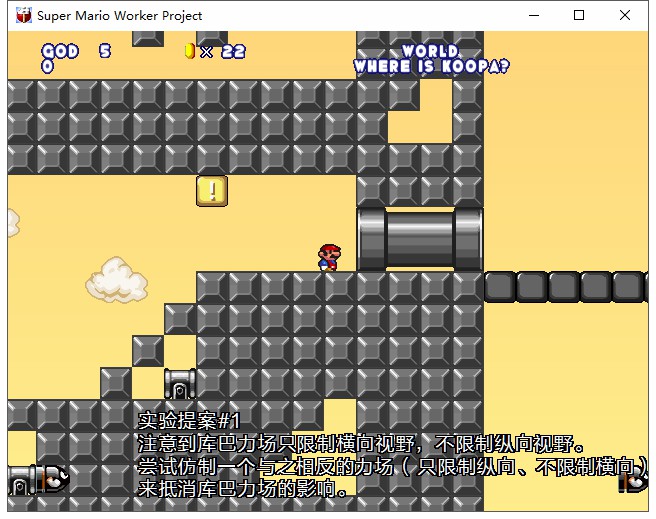Click the 'WHERE IS KOOPA?' level name

(432, 66)
